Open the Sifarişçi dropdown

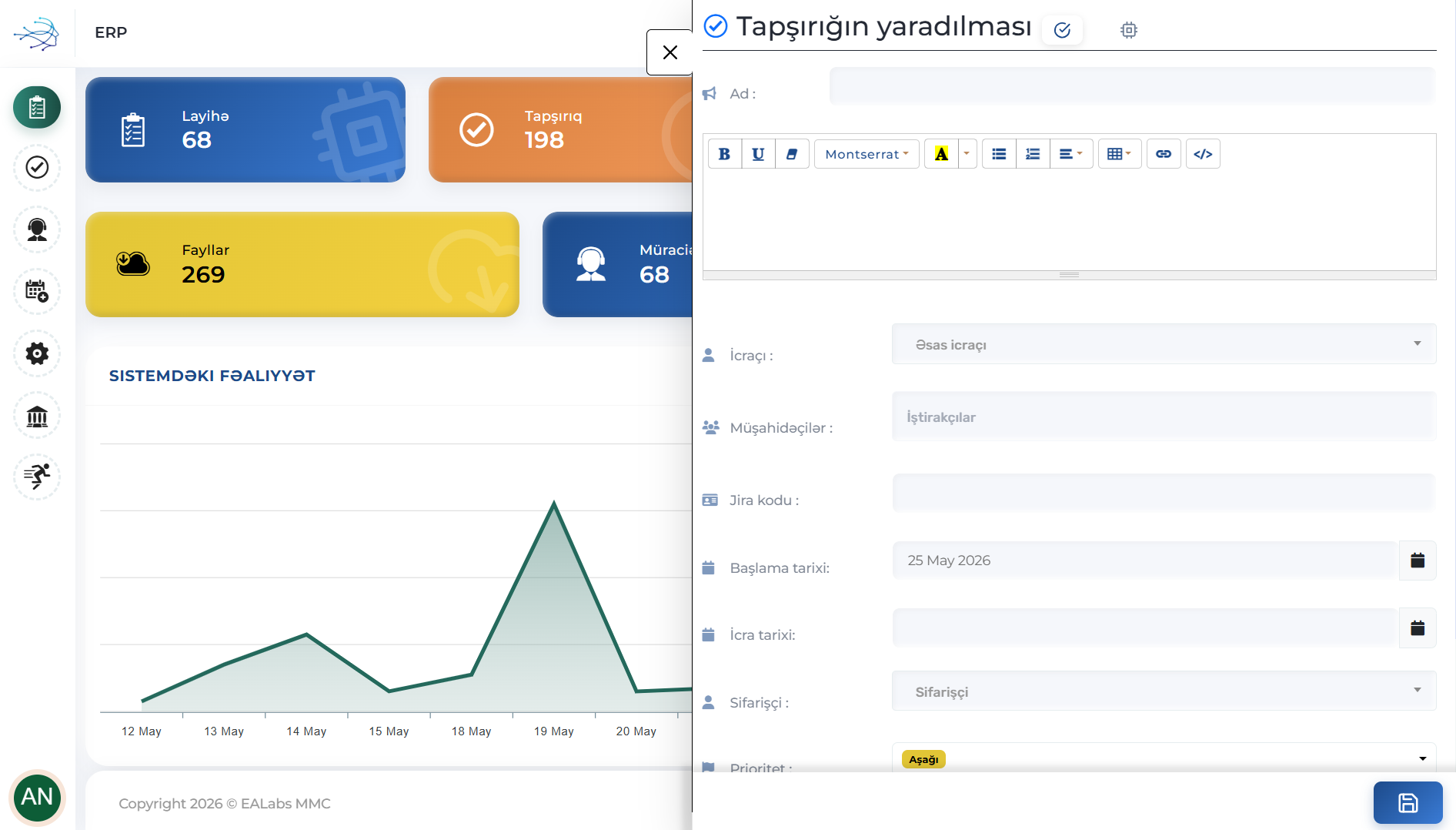coord(1164,691)
